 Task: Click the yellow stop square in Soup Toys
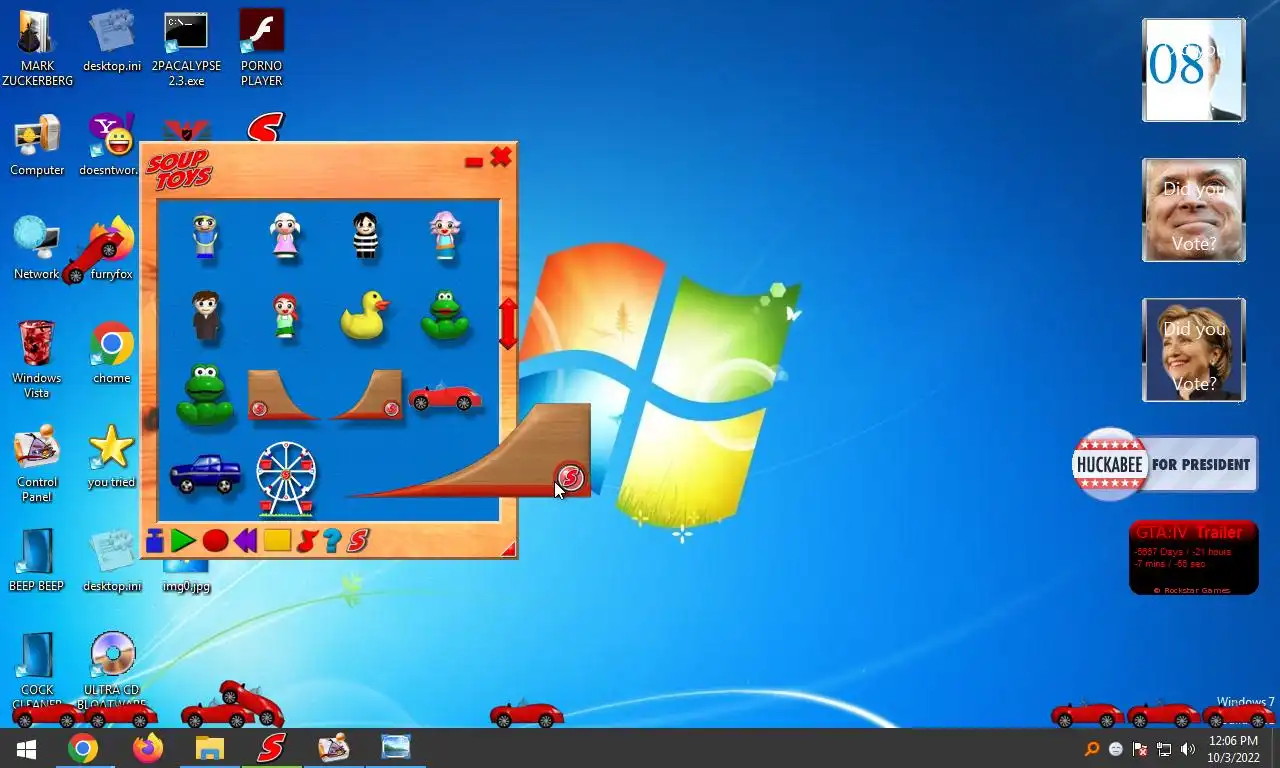(x=277, y=541)
